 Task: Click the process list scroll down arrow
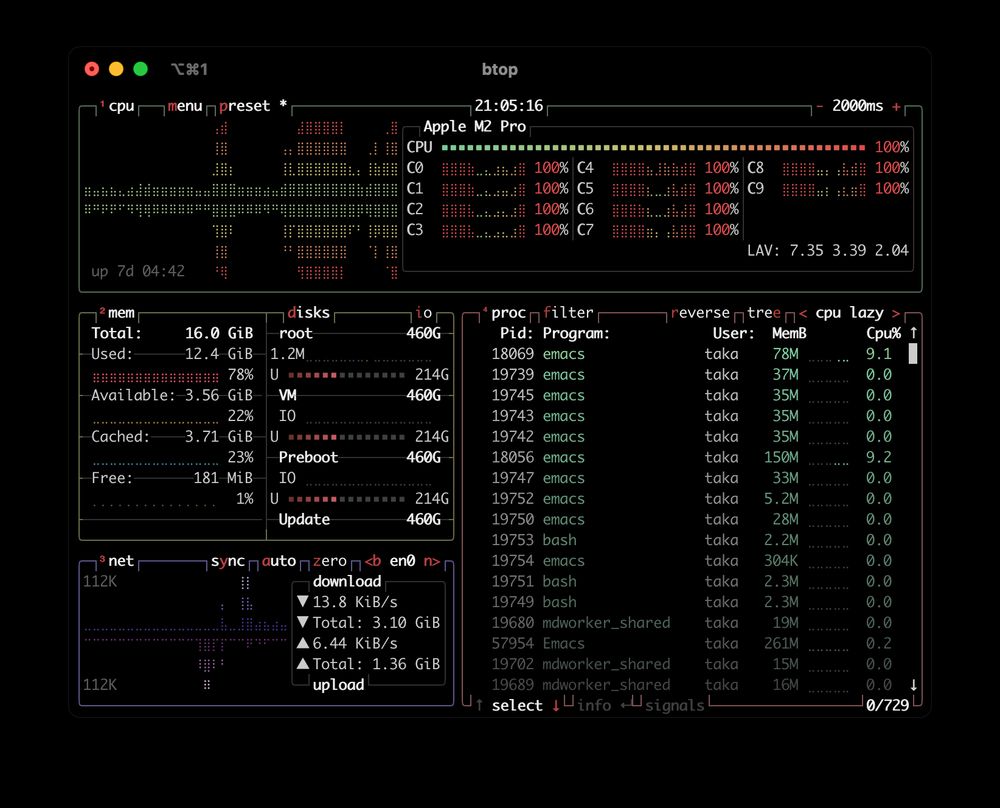click(x=913, y=685)
